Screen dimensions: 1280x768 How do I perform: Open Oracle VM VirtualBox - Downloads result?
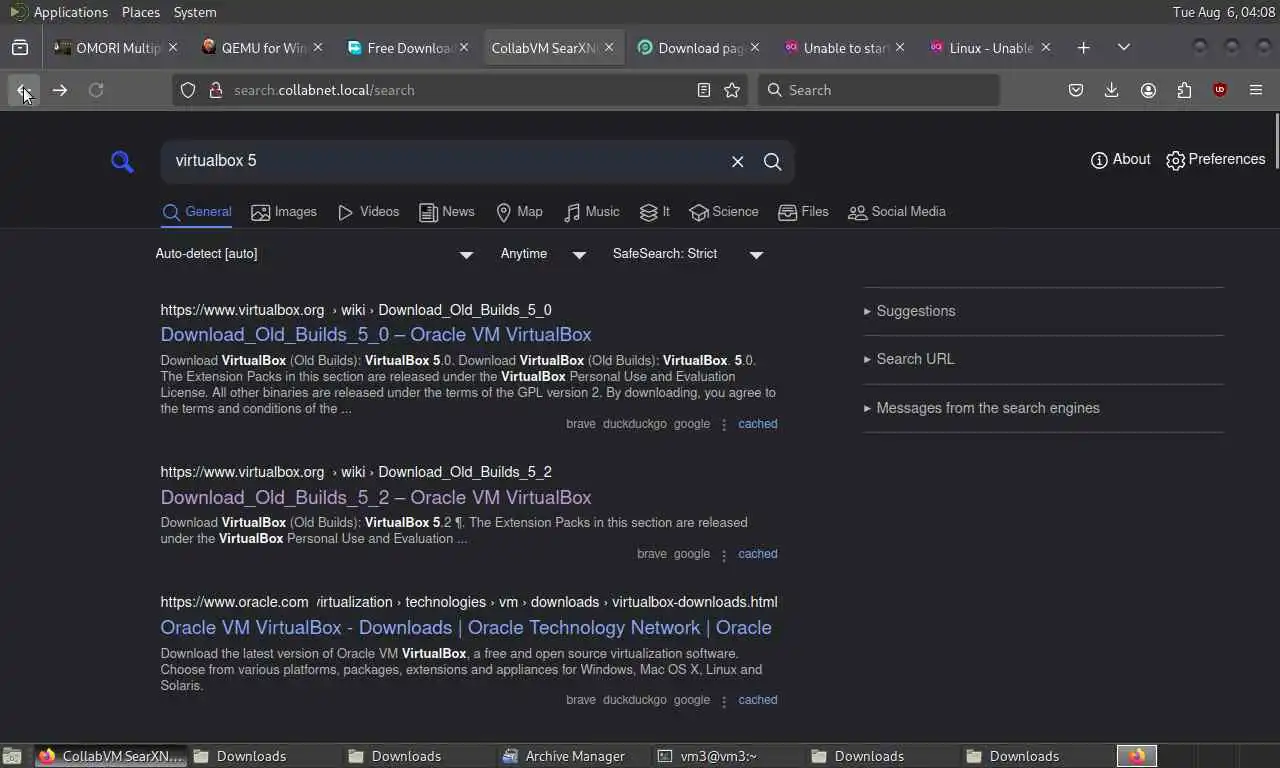coord(466,628)
